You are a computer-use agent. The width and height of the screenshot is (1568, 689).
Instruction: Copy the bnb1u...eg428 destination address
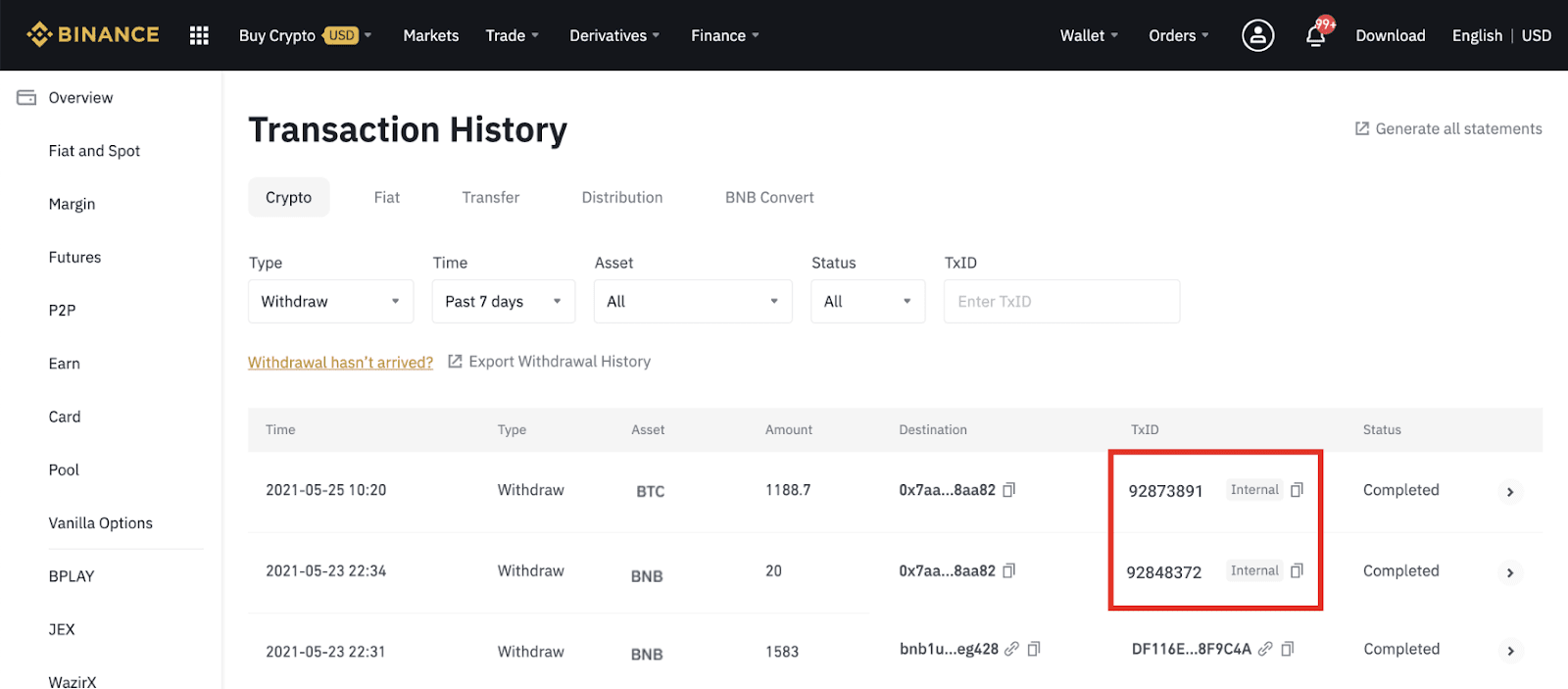pos(1034,649)
